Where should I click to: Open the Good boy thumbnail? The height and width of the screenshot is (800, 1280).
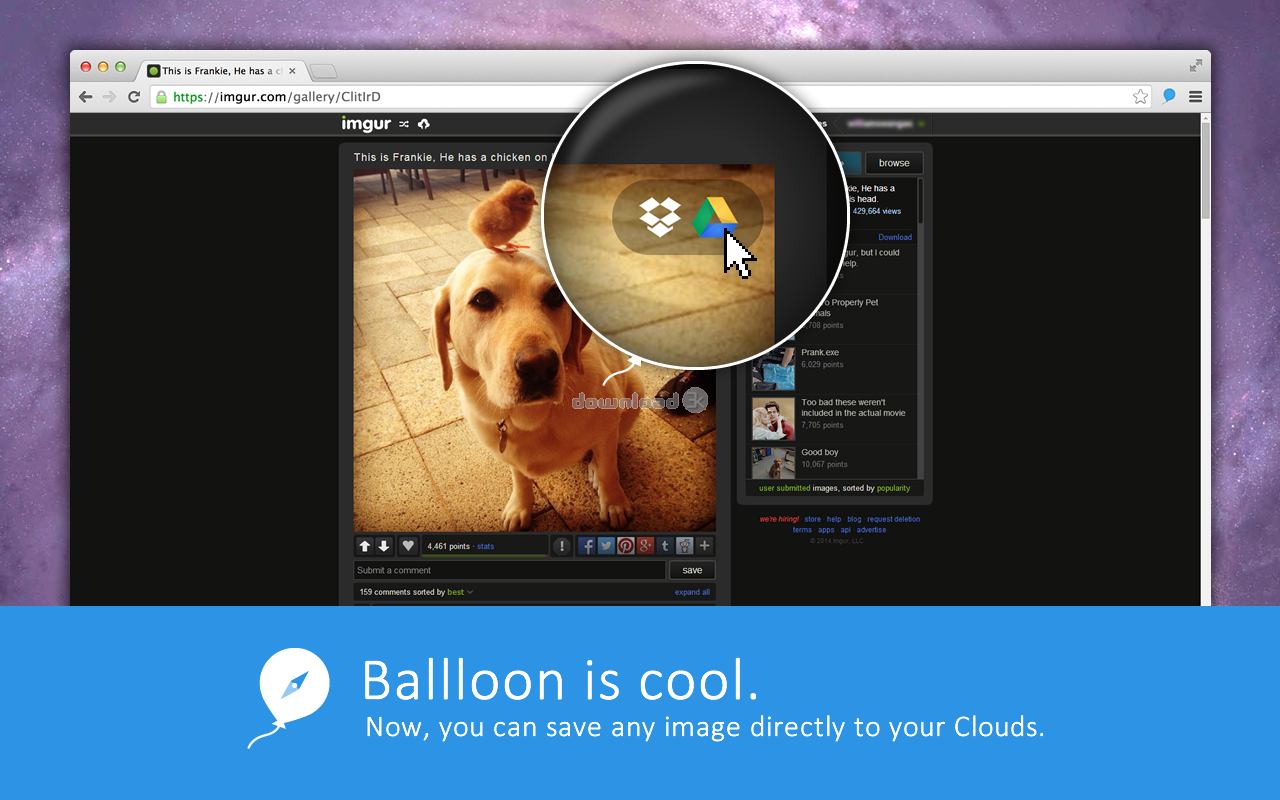click(x=773, y=462)
